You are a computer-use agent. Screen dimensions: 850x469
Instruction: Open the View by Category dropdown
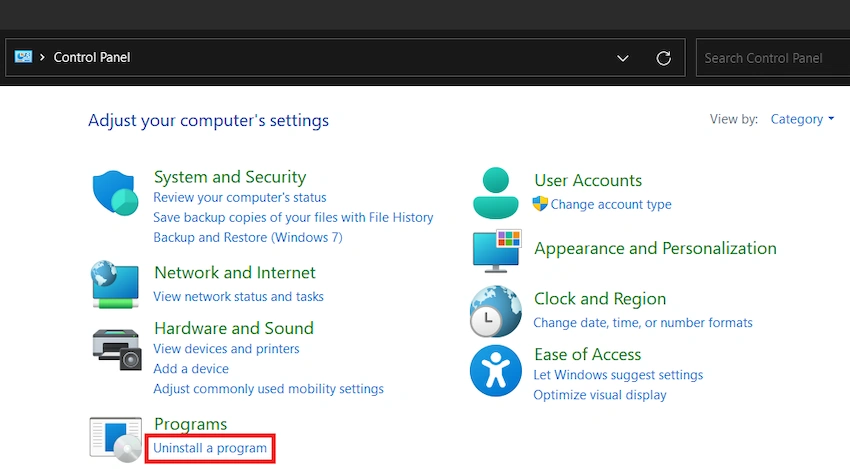coord(802,119)
